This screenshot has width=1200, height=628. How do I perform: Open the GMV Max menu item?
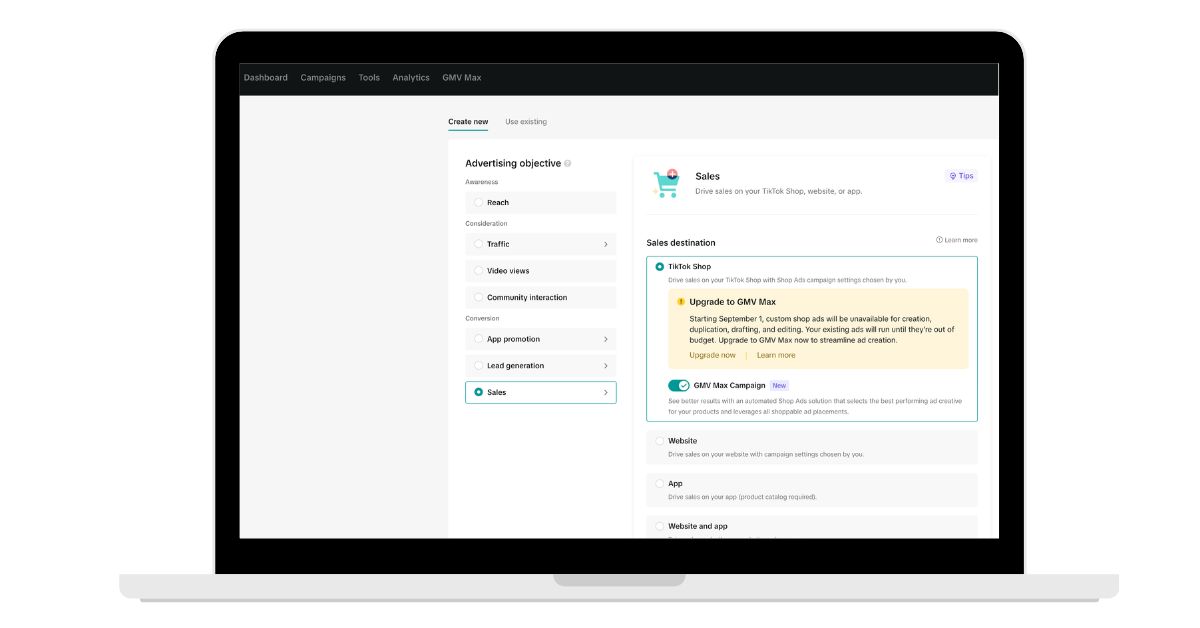coord(462,78)
